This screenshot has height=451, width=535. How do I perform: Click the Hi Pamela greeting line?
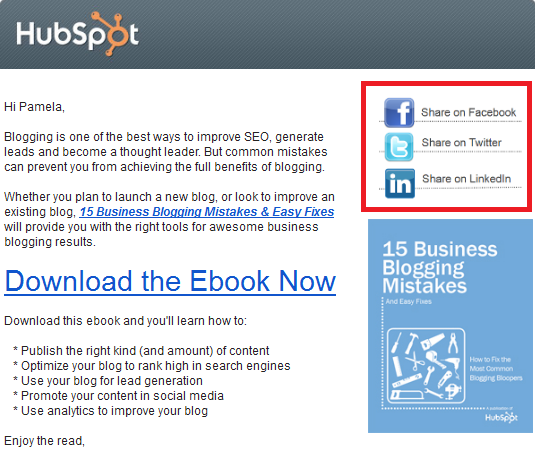coord(34,107)
